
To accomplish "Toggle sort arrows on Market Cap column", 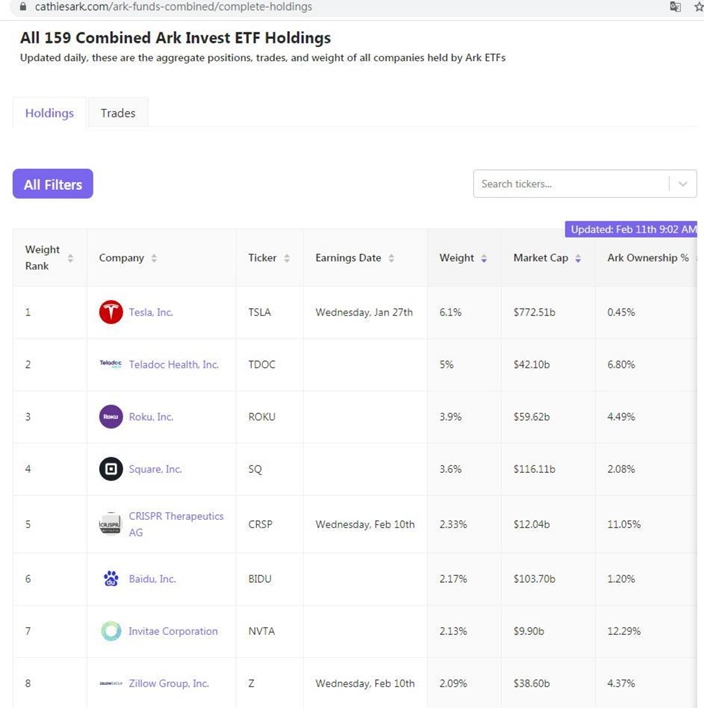I will (x=578, y=258).
